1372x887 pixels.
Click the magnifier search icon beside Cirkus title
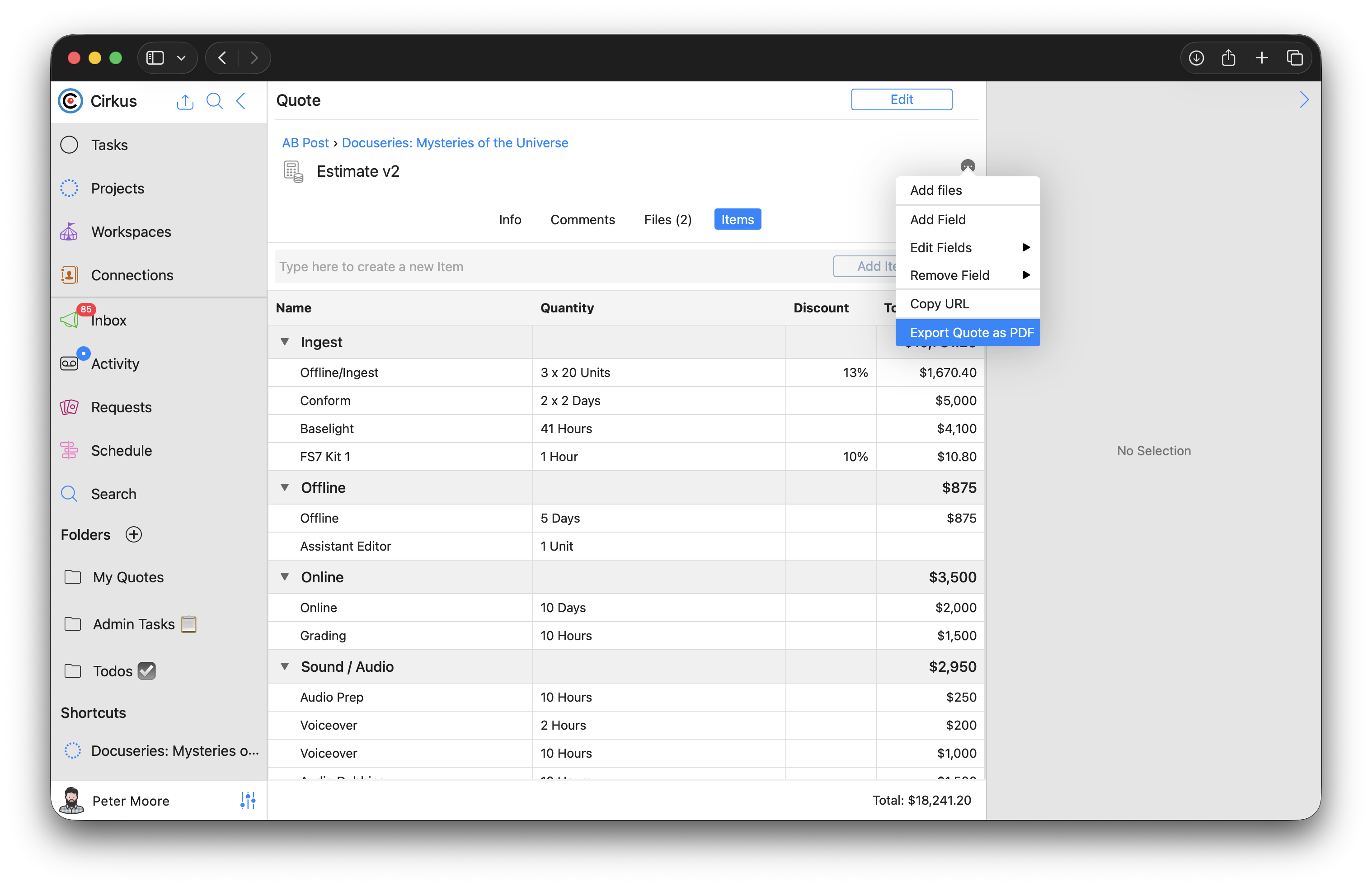coord(214,101)
